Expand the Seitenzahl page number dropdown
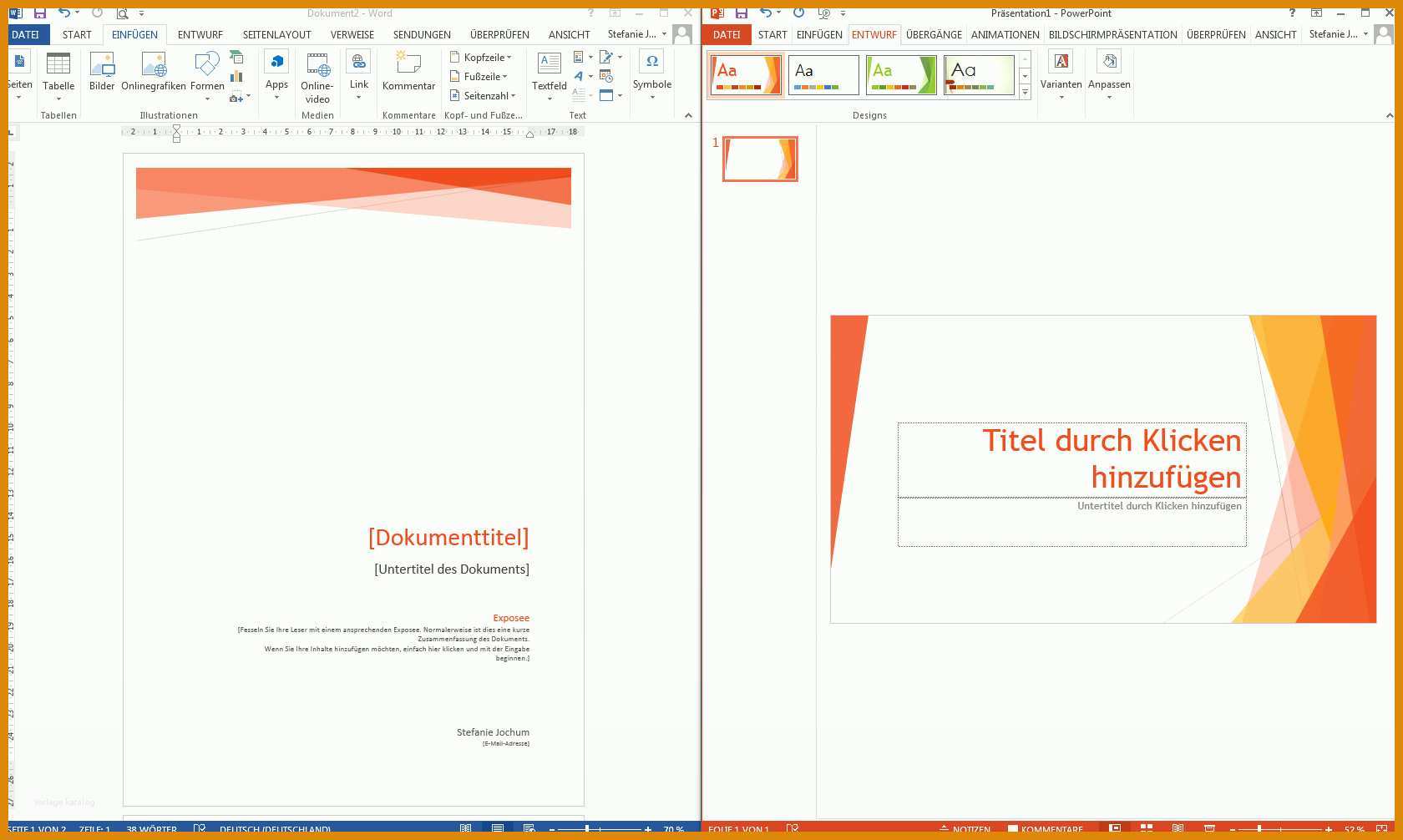This screenshot has width=1403, height=840. click(483, 95)
